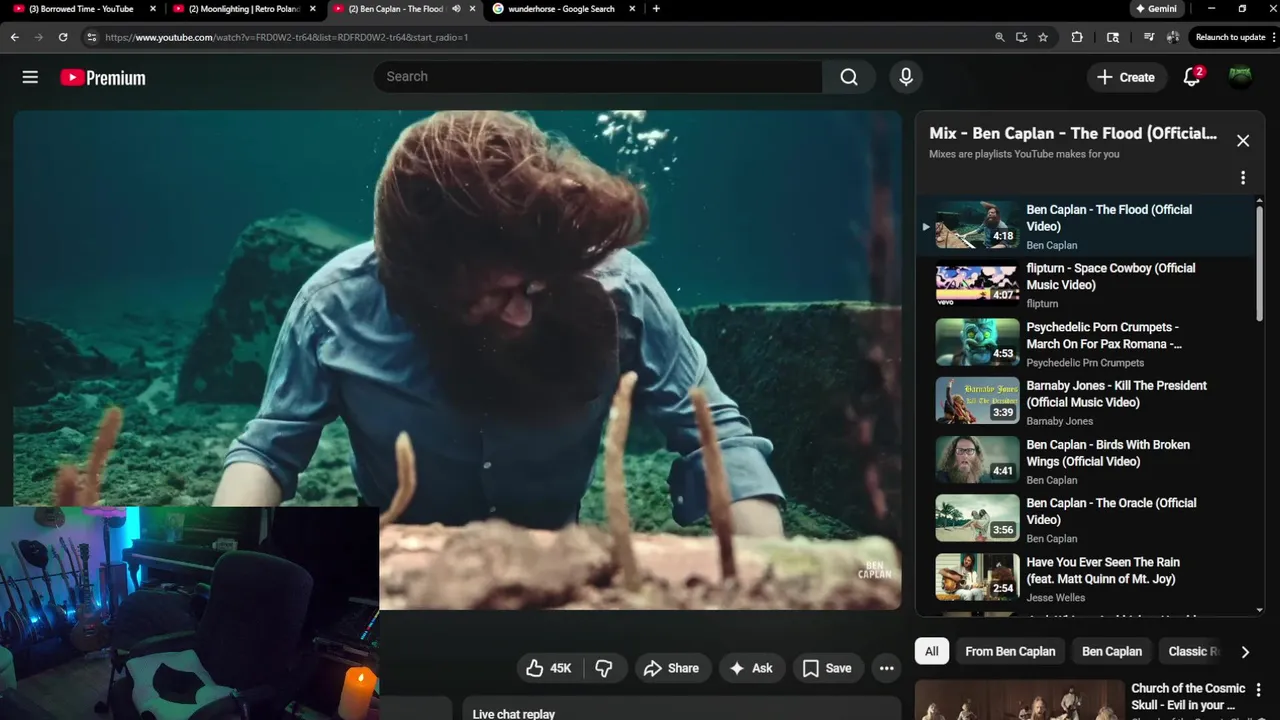View site information icon in address bar
This screenshot has width=1280, height=720.
[91, 37]
